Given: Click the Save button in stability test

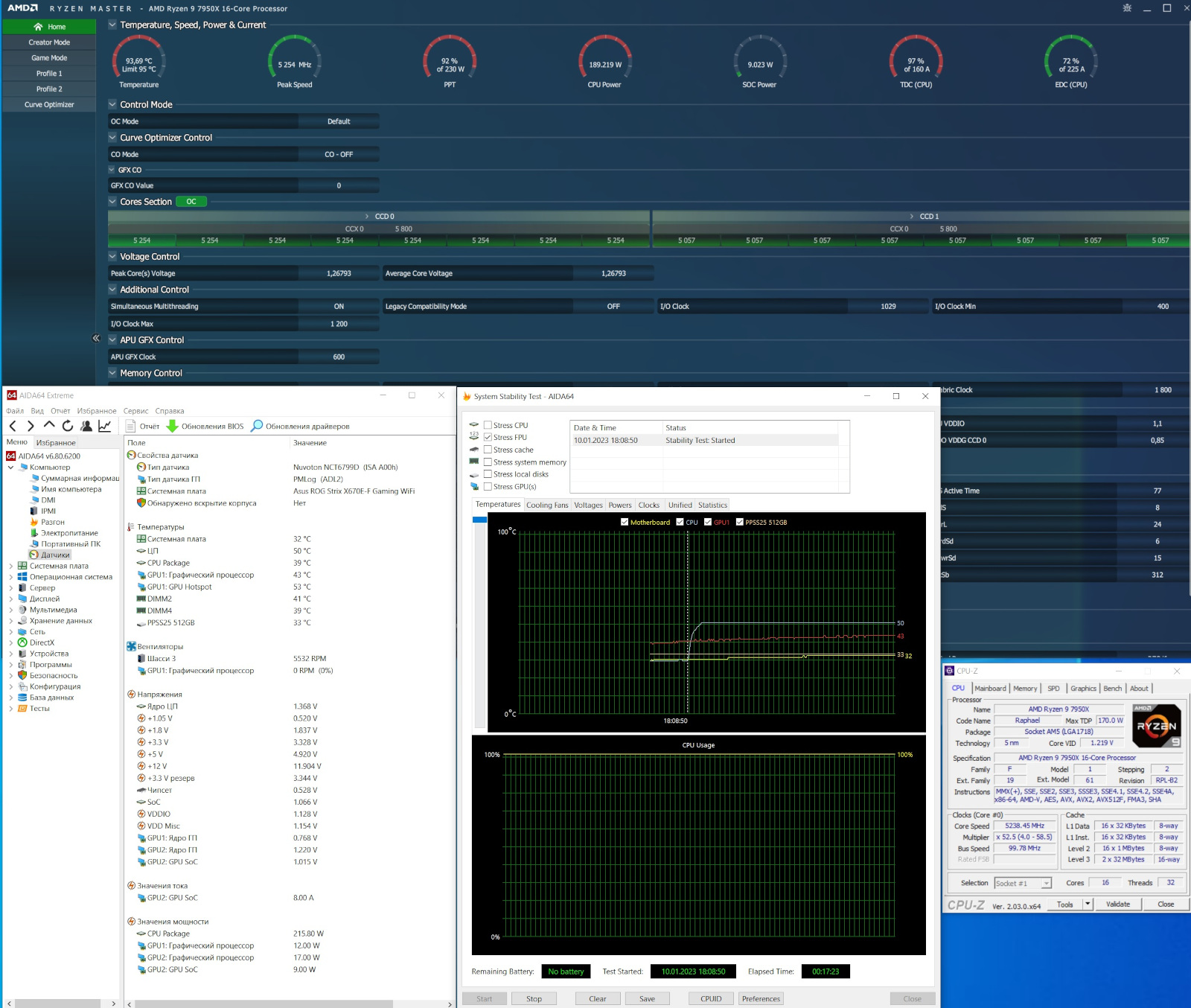Looking at the screenshot, I should (x=647, y=999).
